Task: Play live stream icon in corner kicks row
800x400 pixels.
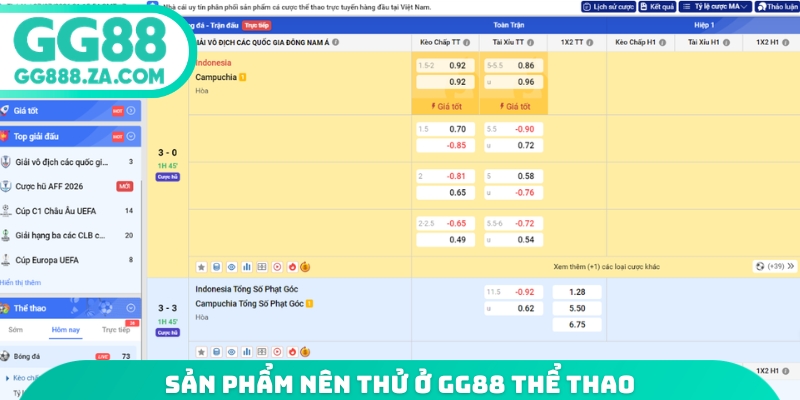Action: tap(277, 352)
